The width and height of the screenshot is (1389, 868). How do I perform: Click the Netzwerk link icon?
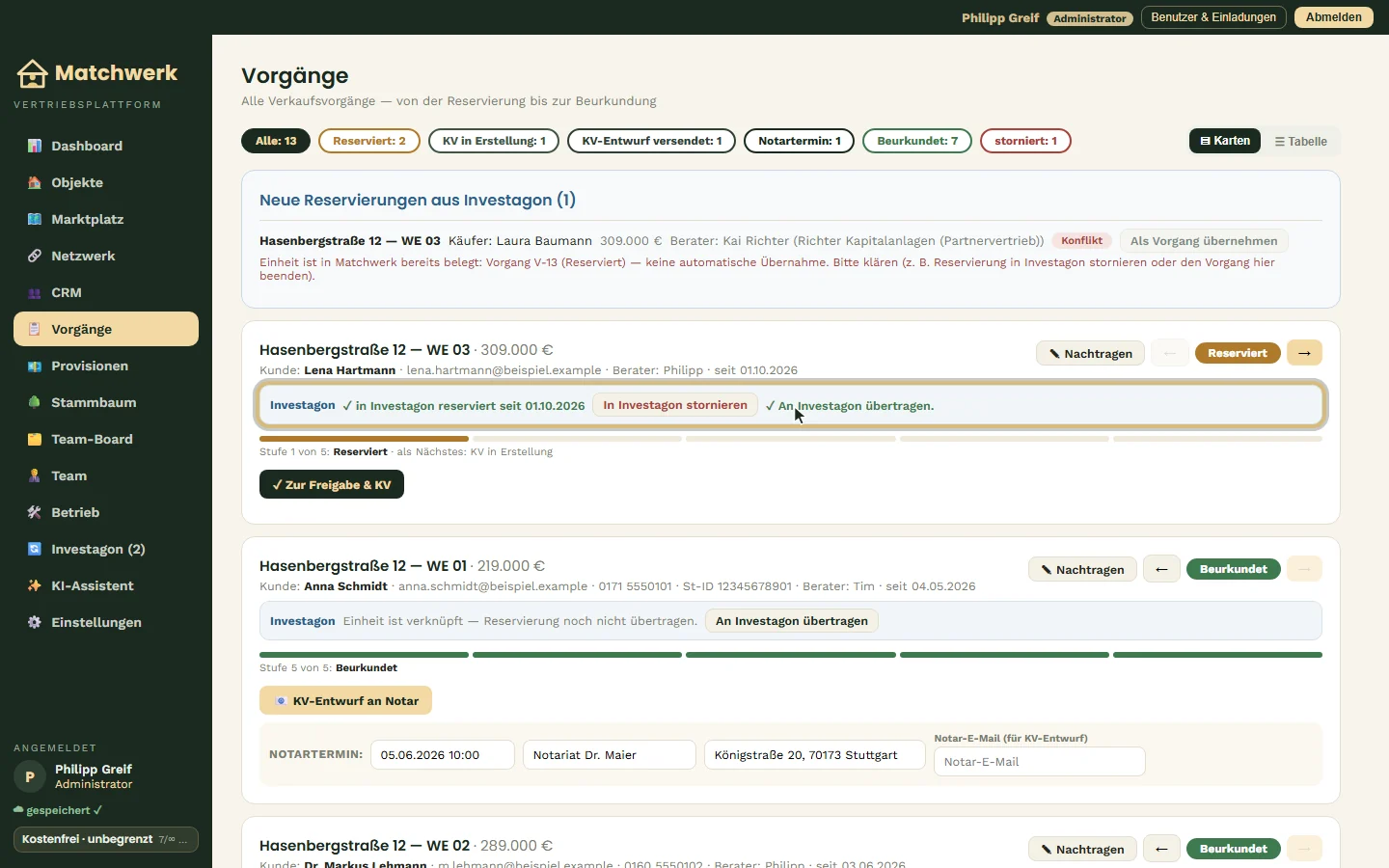pyautogui.click(x=35, y=256)
